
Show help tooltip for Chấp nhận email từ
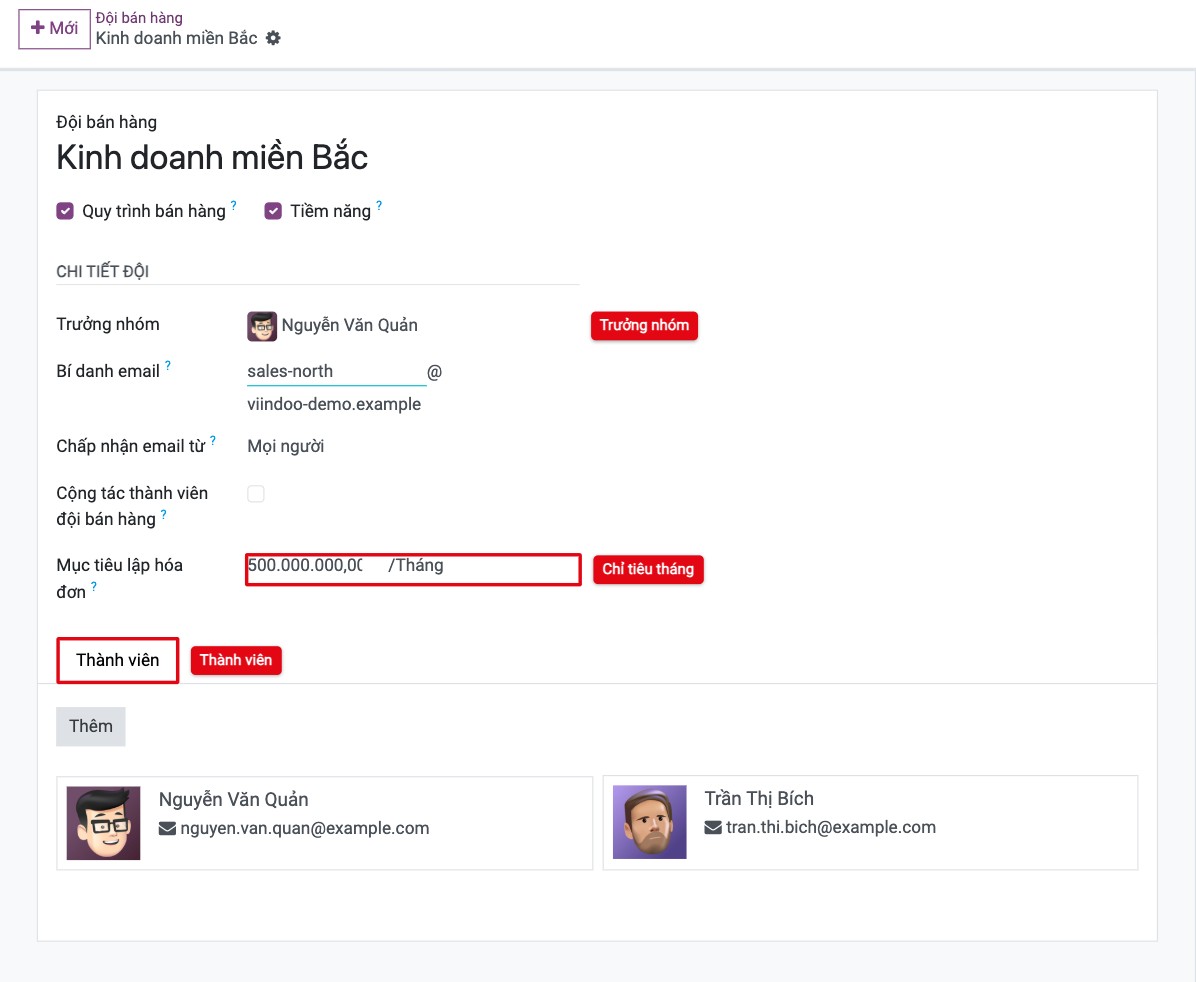(213, 440)
